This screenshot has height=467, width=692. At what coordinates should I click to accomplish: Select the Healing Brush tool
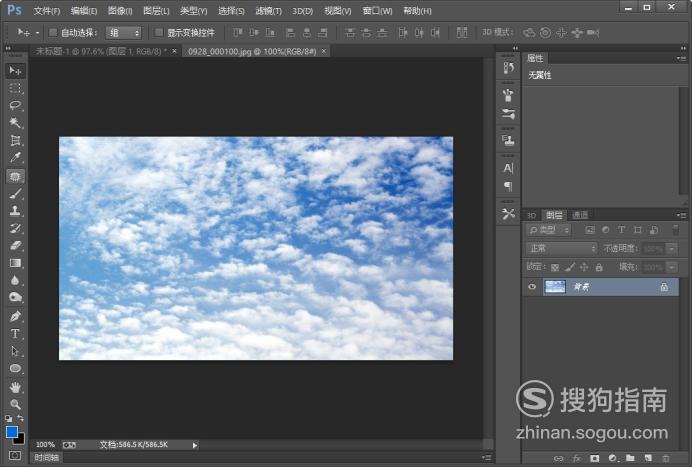pyautogui.click(x=15, y=176)
